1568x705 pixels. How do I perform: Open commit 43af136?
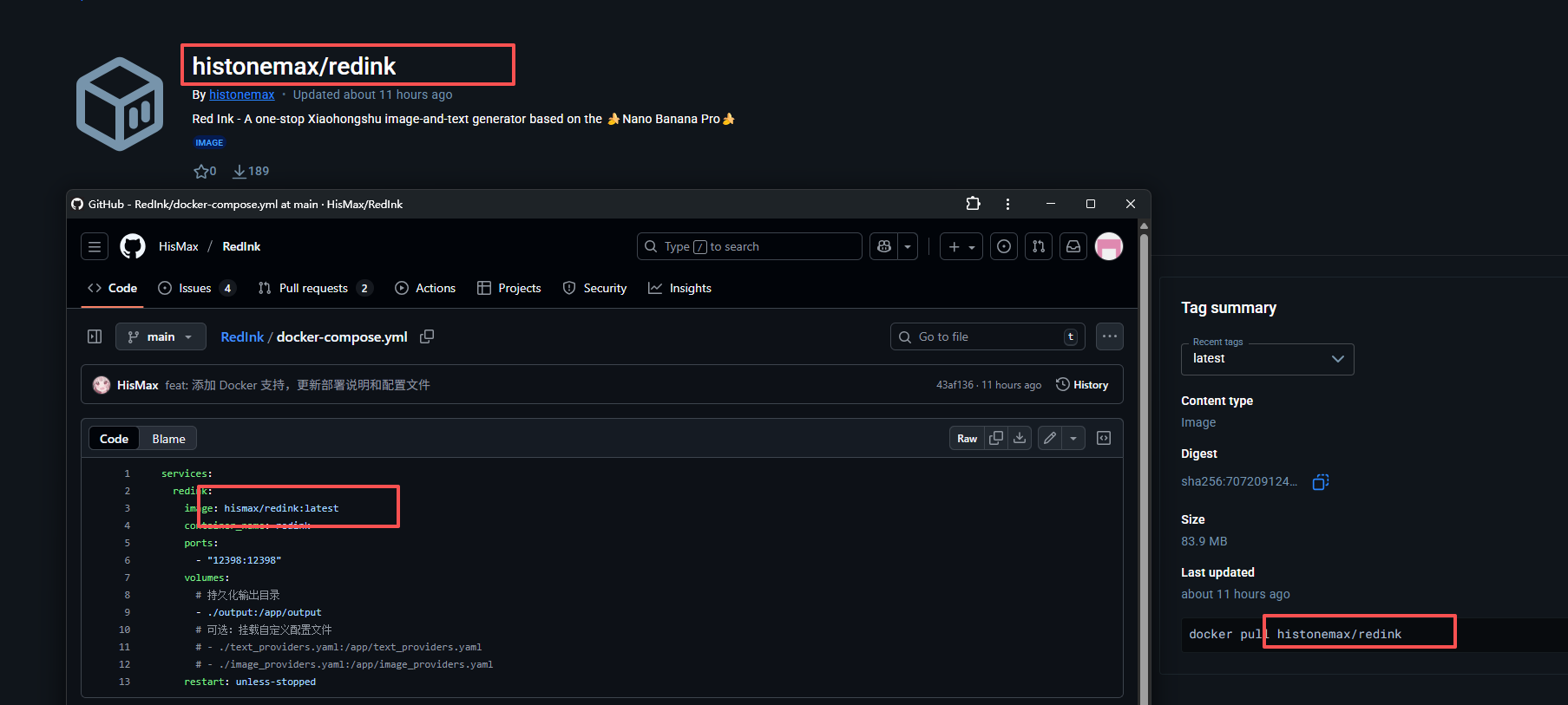click(955, 385)
